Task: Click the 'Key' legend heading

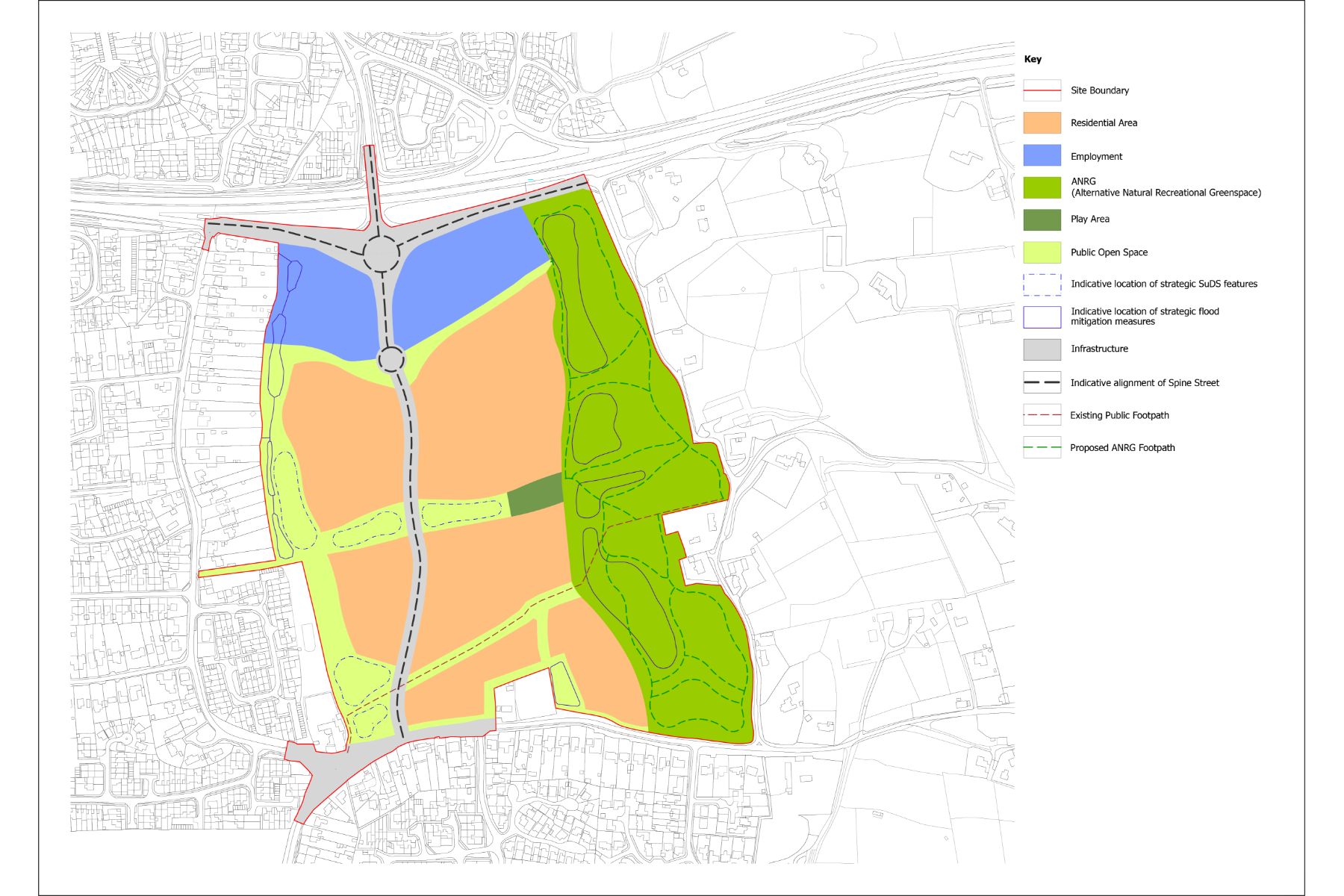Action: coord(1033,59)
